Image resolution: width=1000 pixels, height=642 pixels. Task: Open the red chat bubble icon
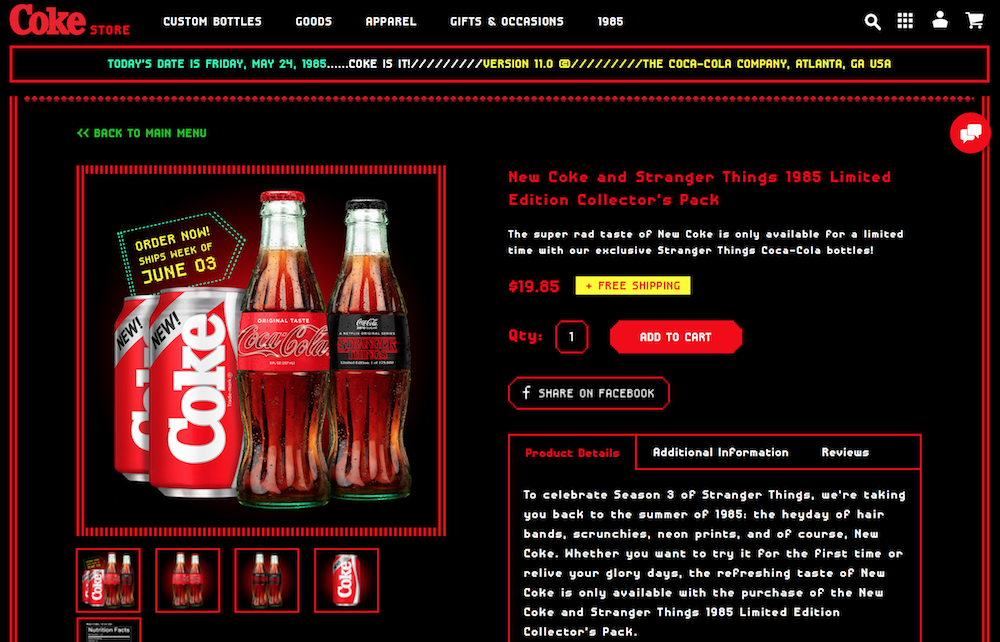pyautogui.click(x=970, y=133)
